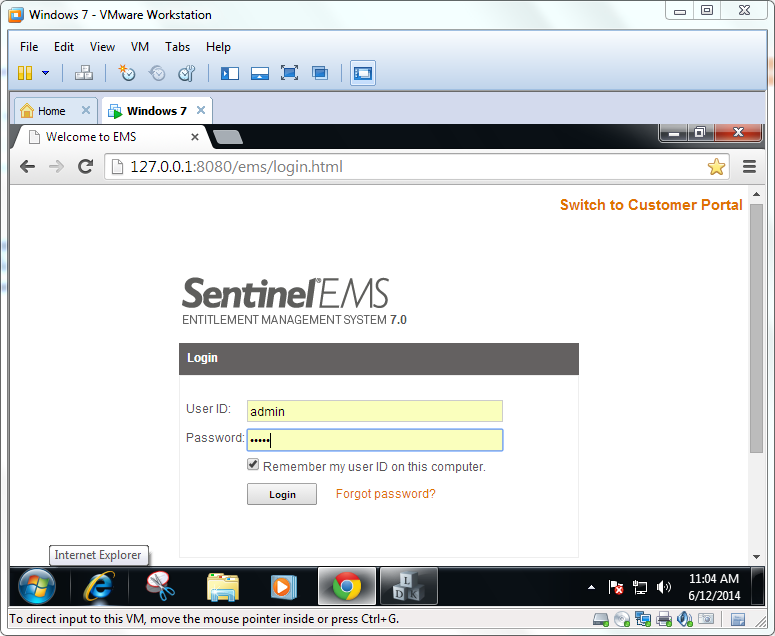Click VMware message log status icon

coord(738,619)
